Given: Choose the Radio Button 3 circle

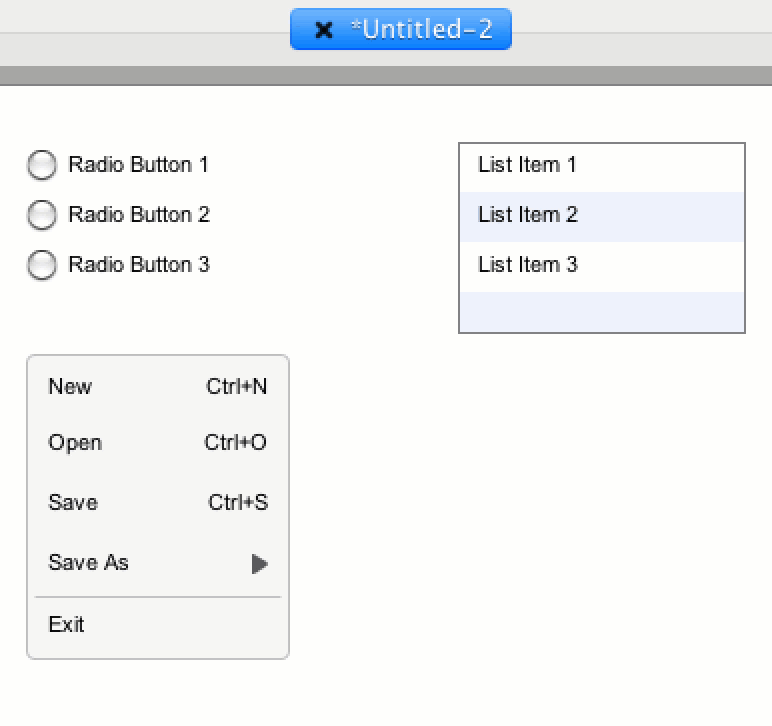Looking at the screenshot, I should pos(42,265).
